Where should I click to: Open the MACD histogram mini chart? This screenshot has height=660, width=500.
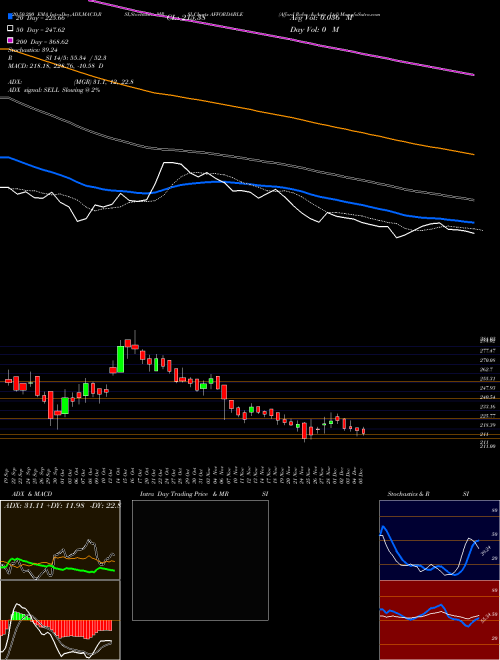[60, 620]
